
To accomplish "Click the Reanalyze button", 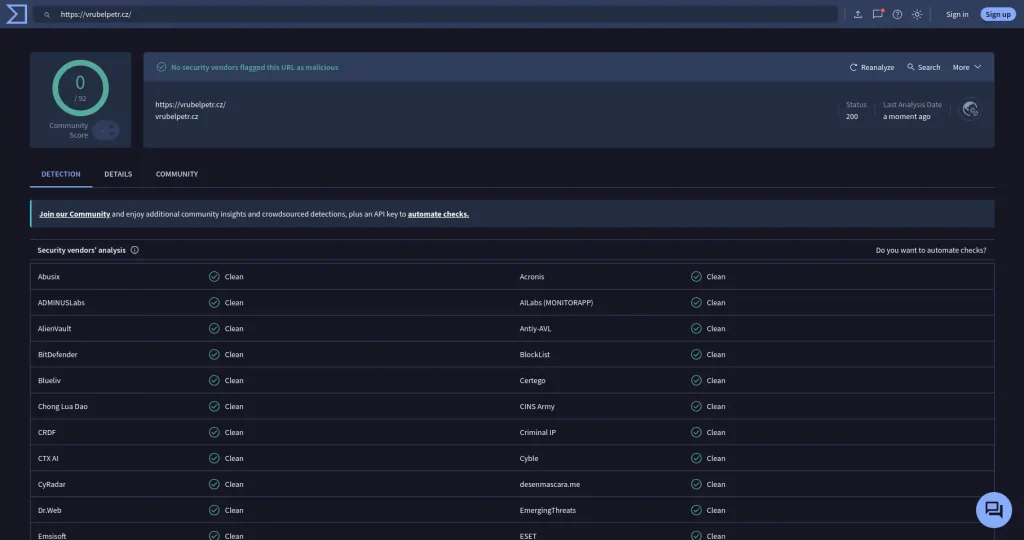I will (x=872, y=67).
